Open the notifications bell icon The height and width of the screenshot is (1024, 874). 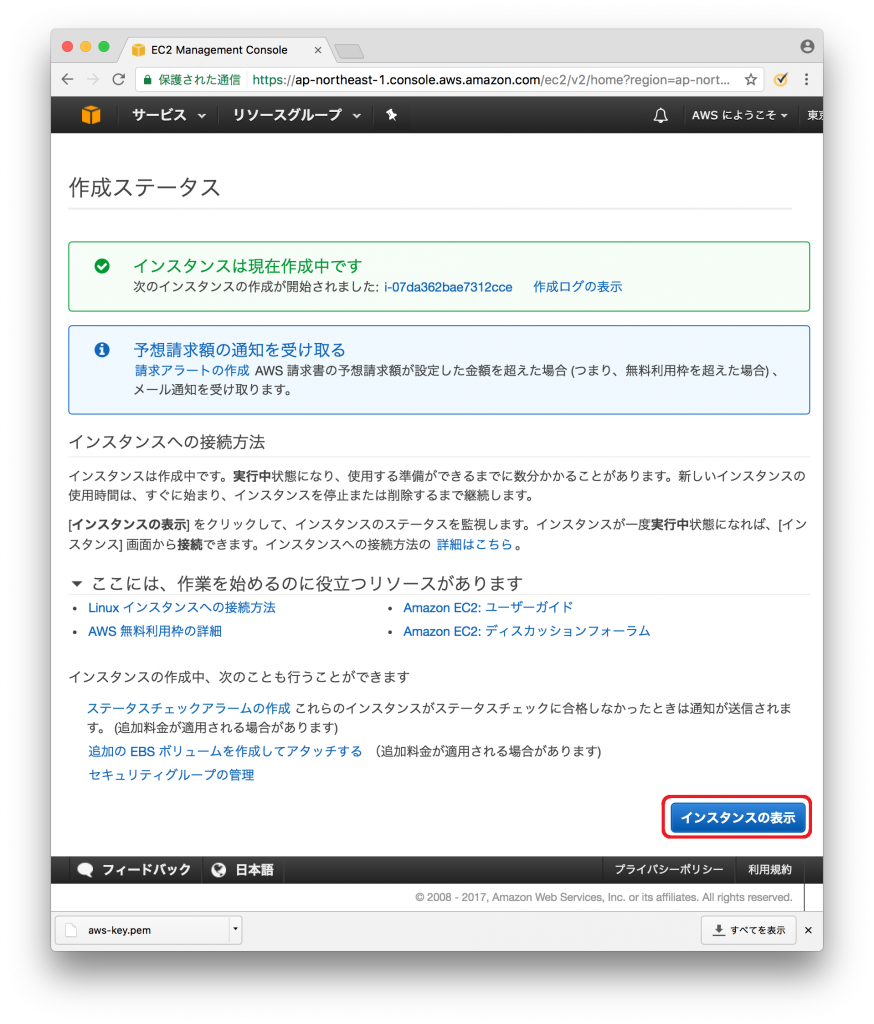tap(660, 116)
